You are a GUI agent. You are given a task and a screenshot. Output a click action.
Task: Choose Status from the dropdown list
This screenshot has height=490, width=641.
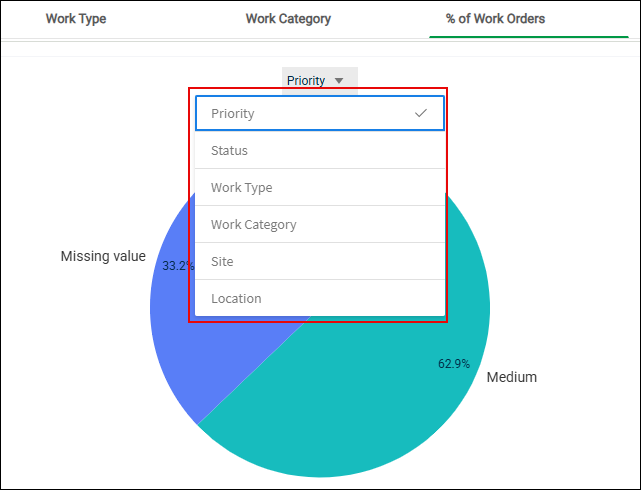[320, 150]
